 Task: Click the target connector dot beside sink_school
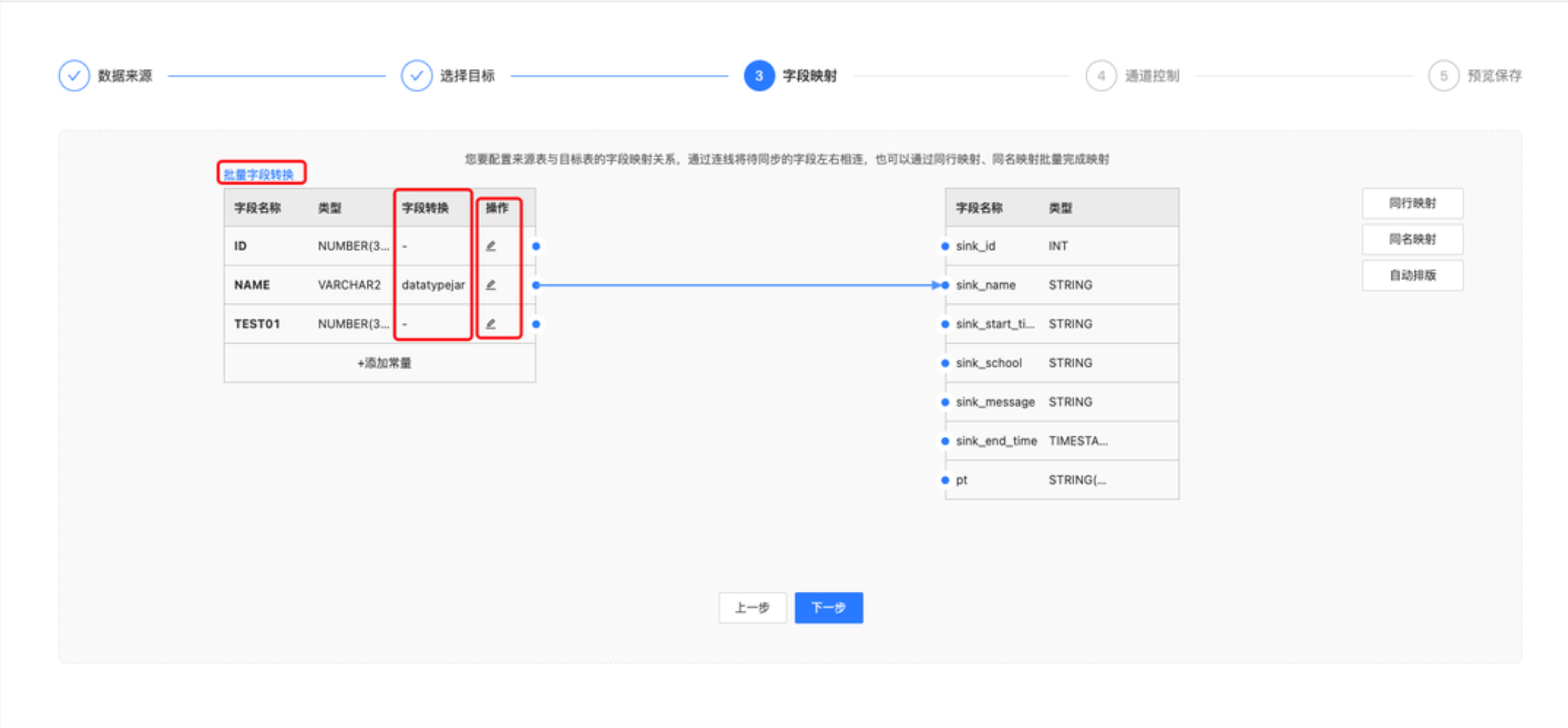tap(945, 363)
